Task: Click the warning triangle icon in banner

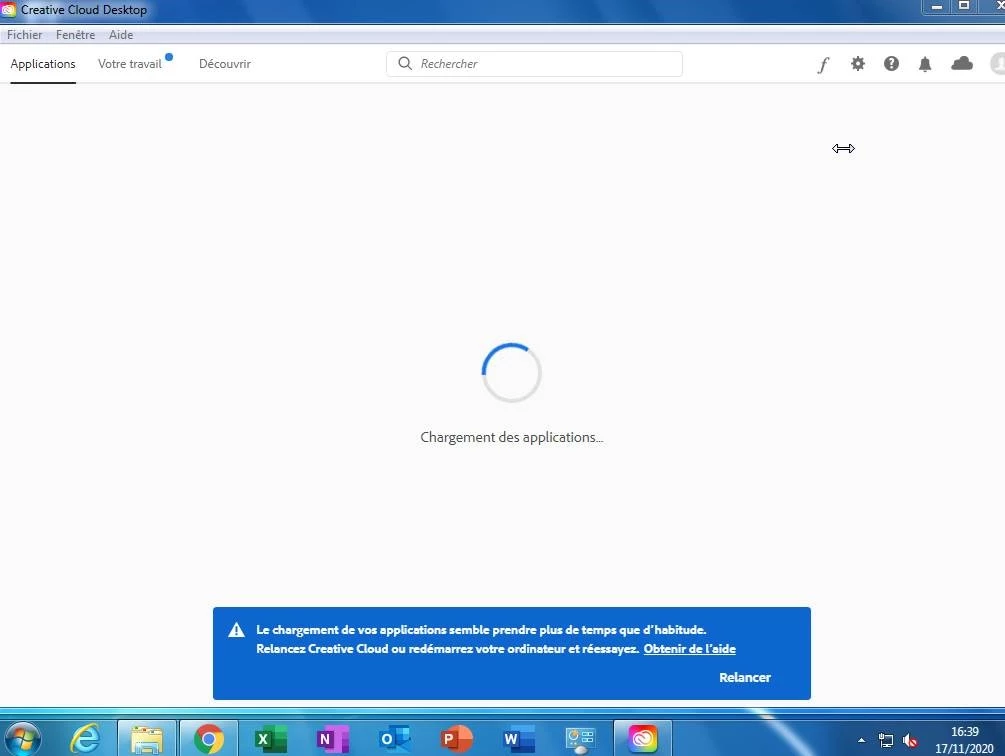Action: tap(237, 630)
